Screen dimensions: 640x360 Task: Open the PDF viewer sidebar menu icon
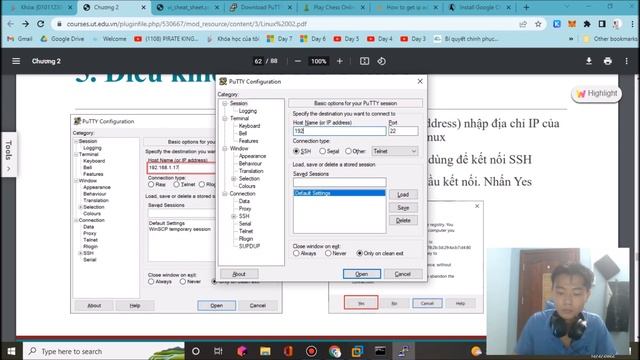click(16, 61)
